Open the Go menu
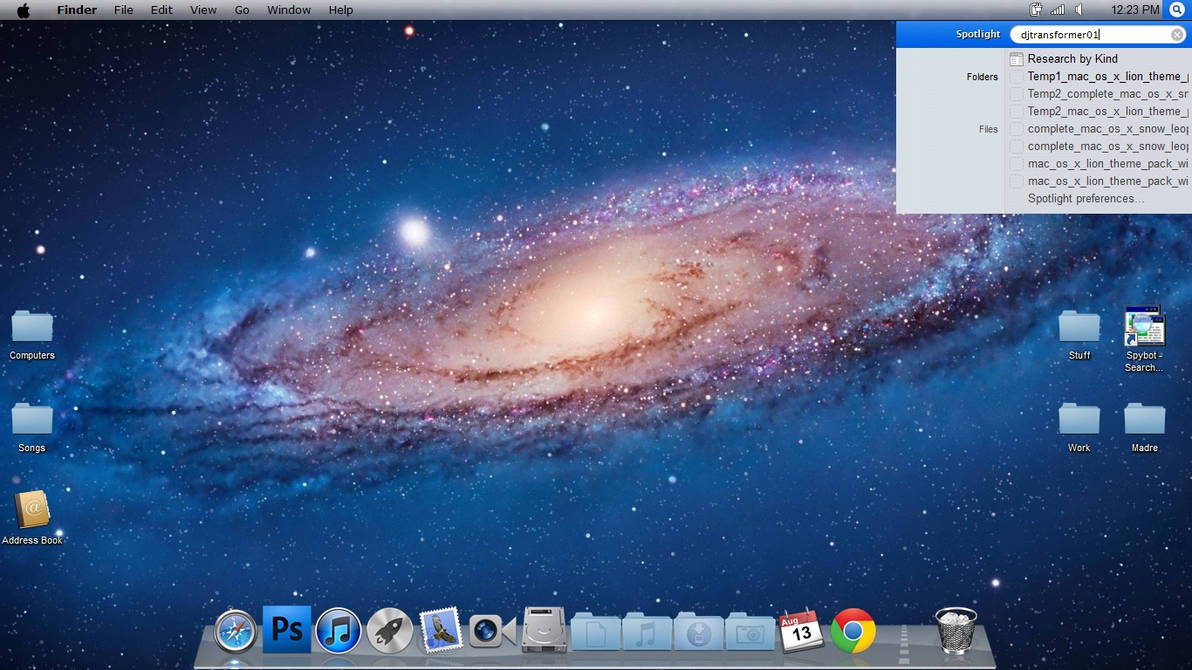The image size is (1192, 670). pos(241,9)
